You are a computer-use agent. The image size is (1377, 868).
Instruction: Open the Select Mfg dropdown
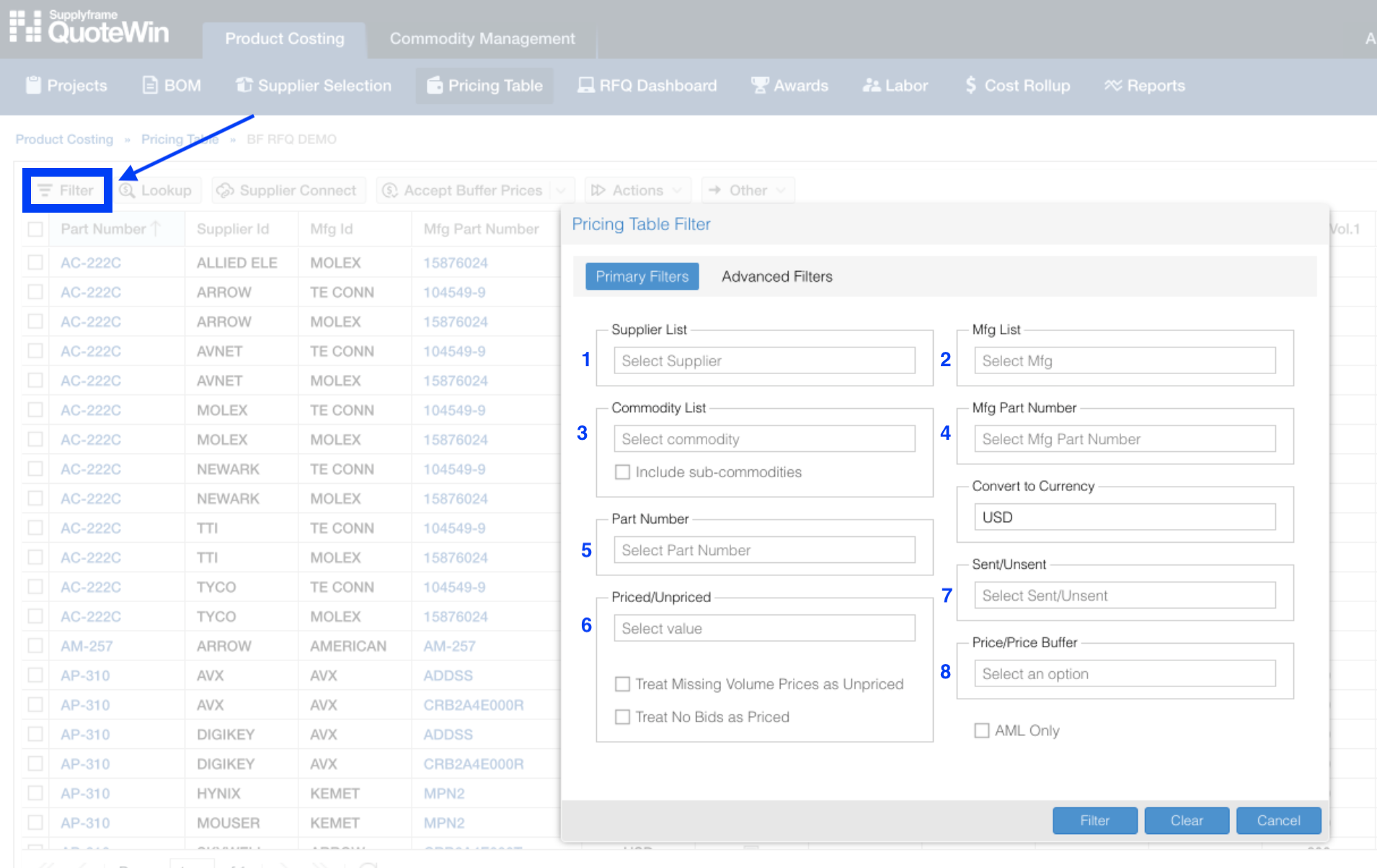(1125, 360)
